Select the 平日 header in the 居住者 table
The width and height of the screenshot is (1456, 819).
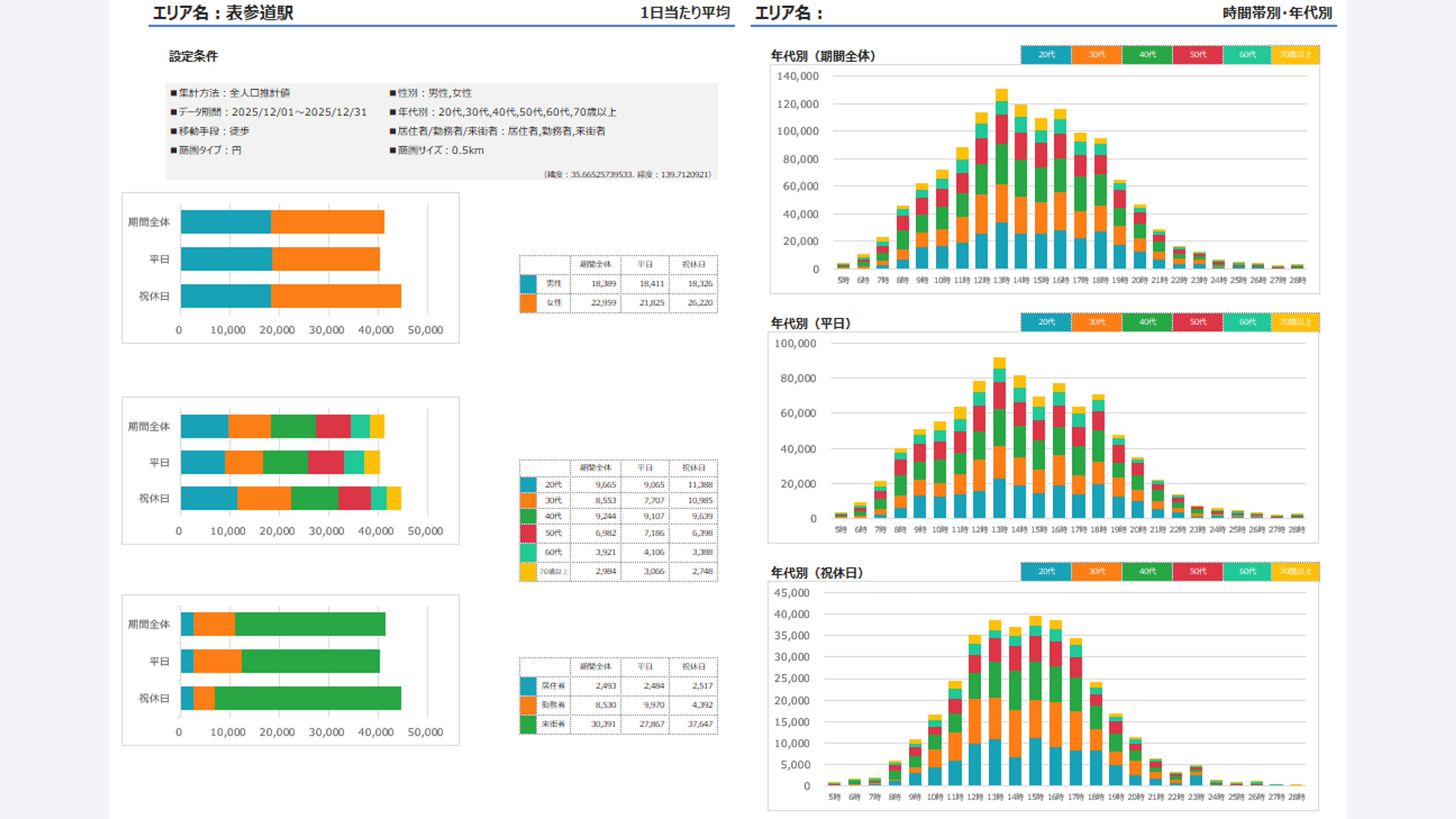[645, 667]
